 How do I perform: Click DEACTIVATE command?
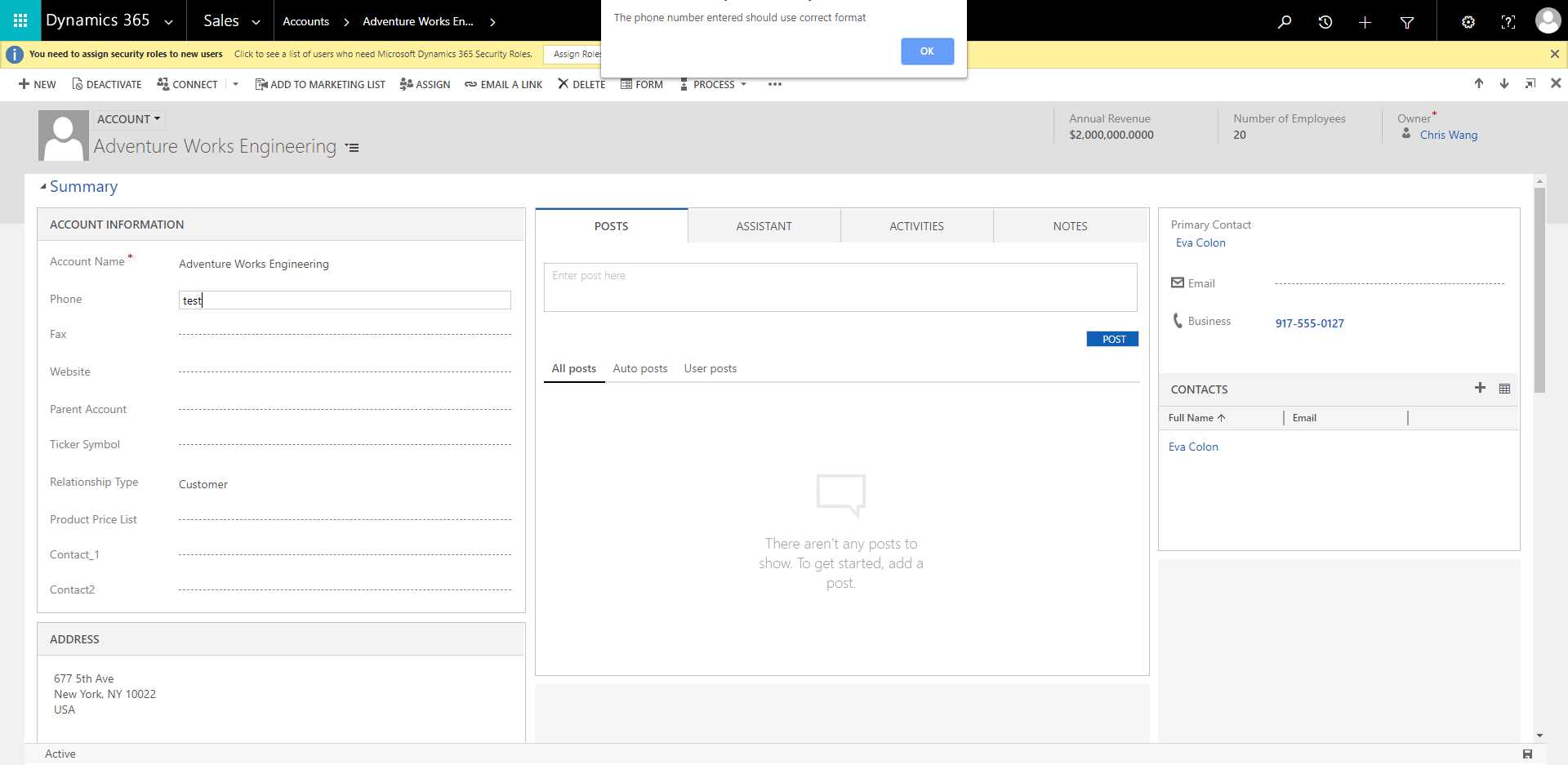[x=106, y=84]
